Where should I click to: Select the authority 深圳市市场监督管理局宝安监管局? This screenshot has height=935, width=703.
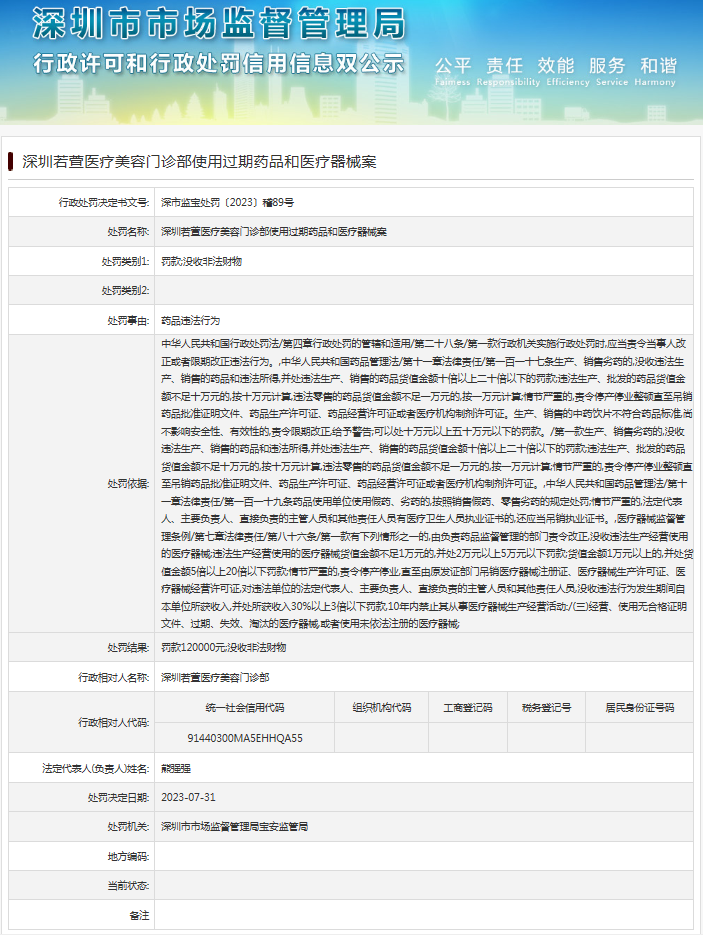[234, 826]
